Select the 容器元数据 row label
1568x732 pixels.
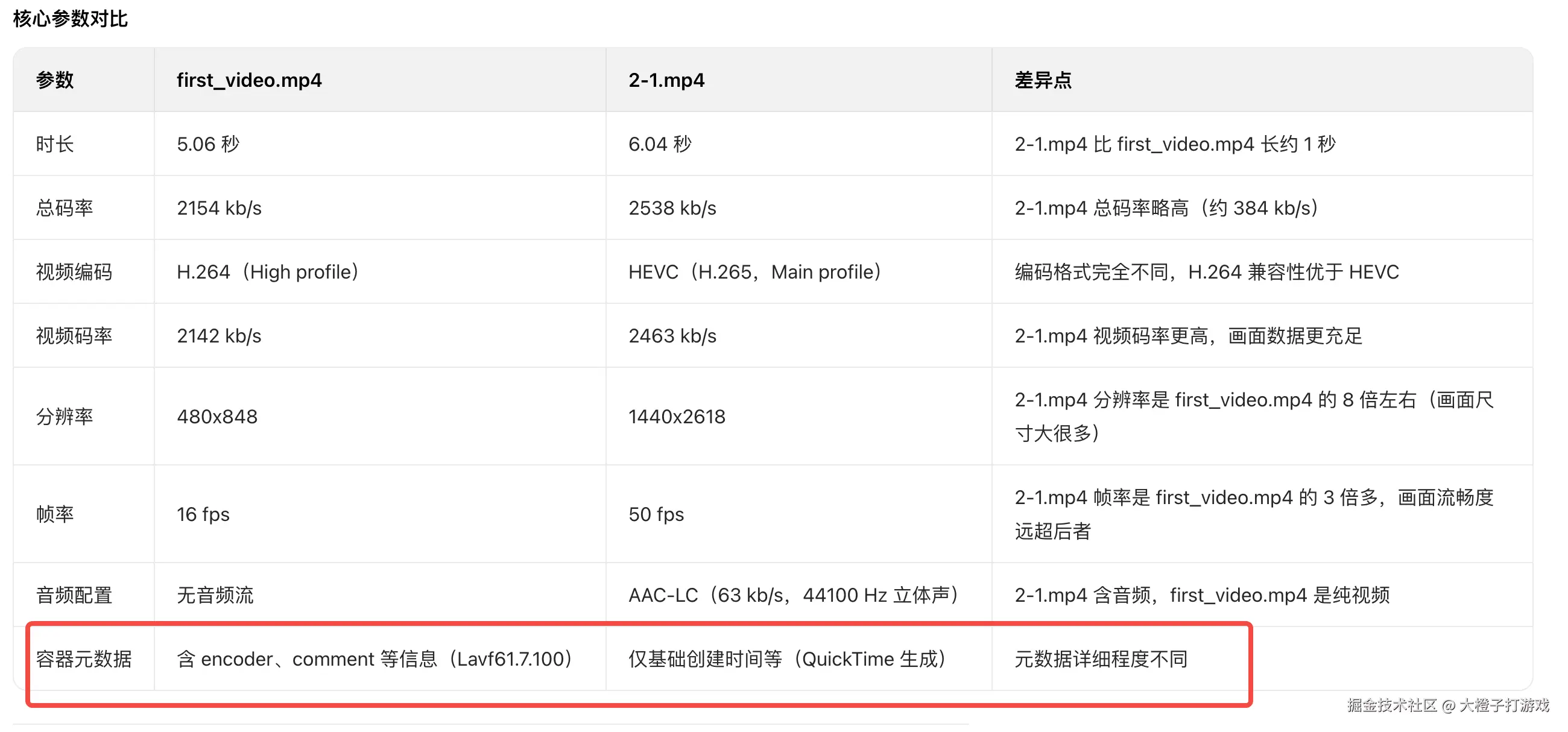coord(83,659)
